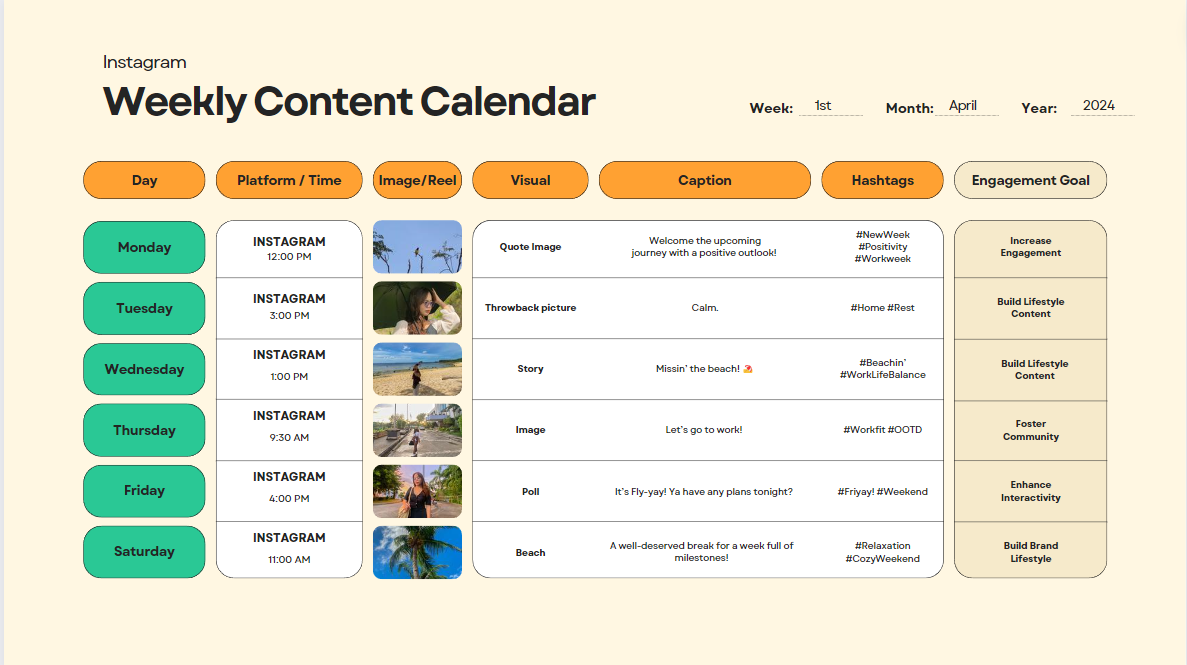Viewport: 1187px width, 665px height.
Task: Click the '#Home #Rest' hashtags
Action: 883,308
